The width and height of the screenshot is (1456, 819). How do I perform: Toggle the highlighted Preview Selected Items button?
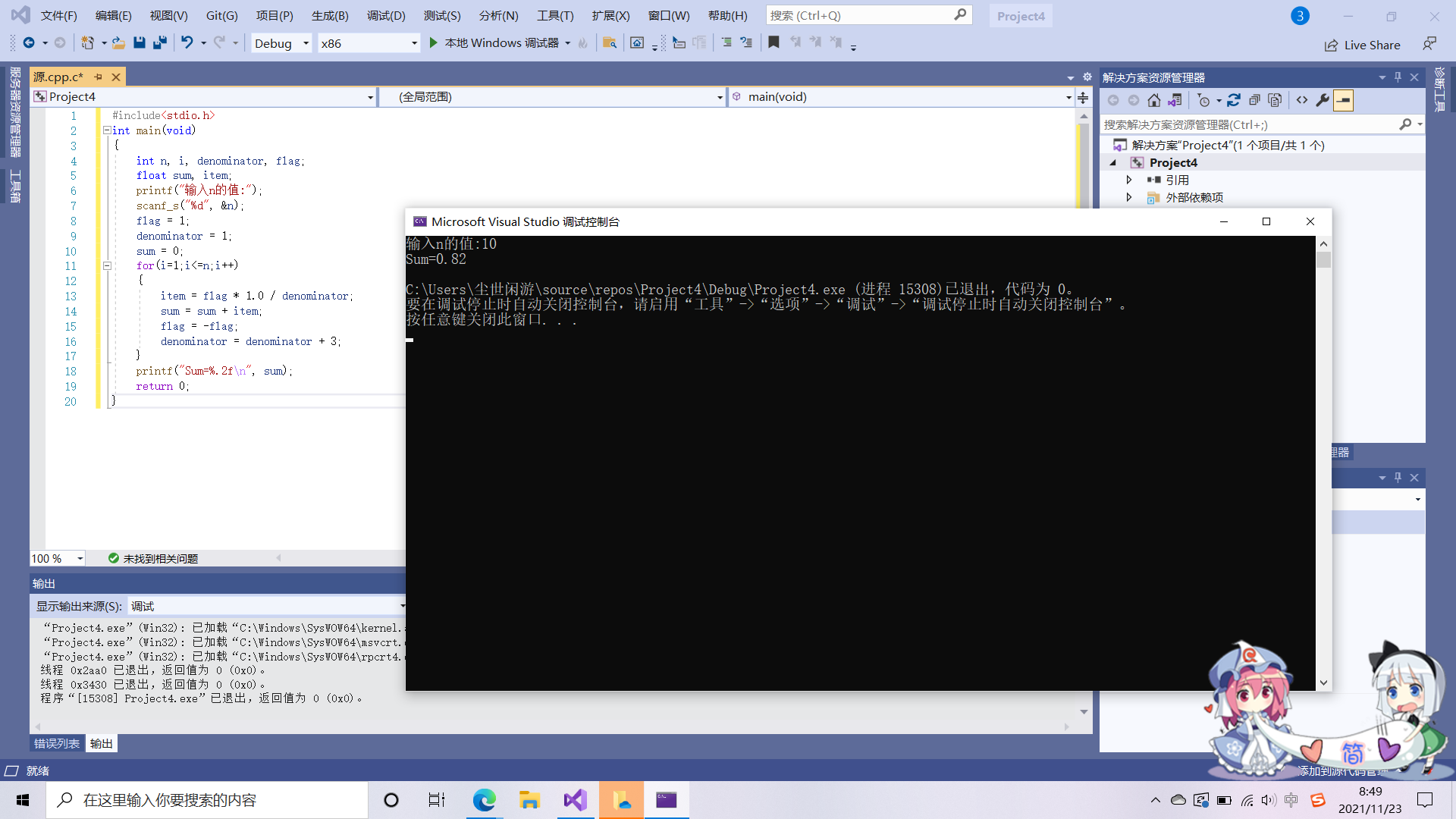click(x=1343, y=100)
